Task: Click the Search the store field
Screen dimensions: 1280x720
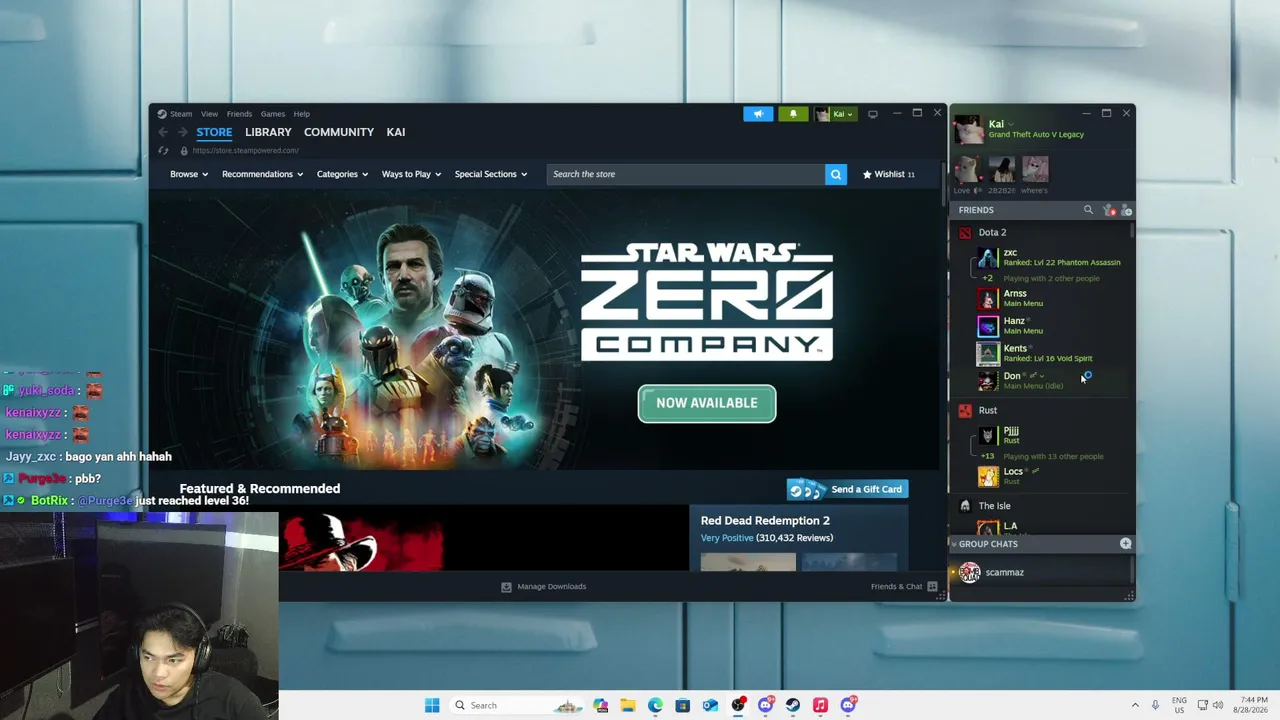Action: (x=686, y=174)
